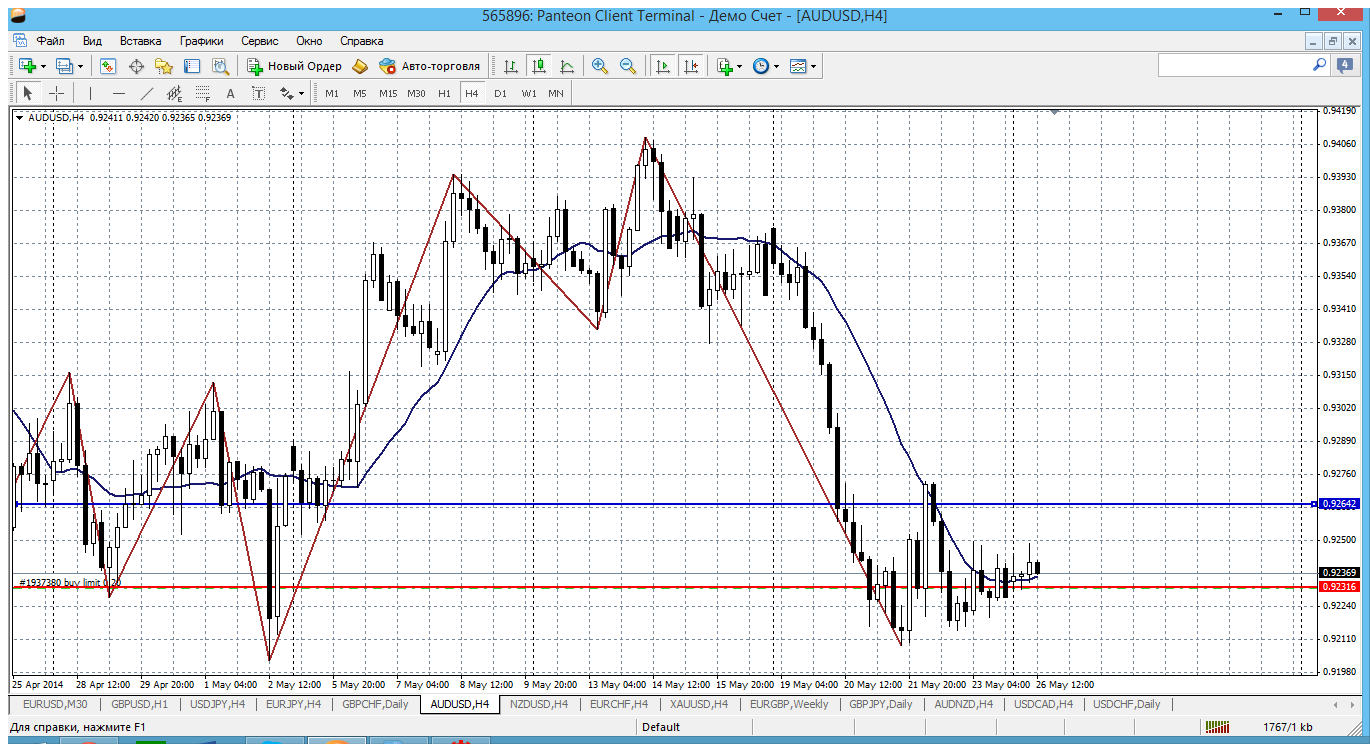This screenshot has width=1370, height=744.
Task: Click the search input field
Action: click(x=1233, y=65)
